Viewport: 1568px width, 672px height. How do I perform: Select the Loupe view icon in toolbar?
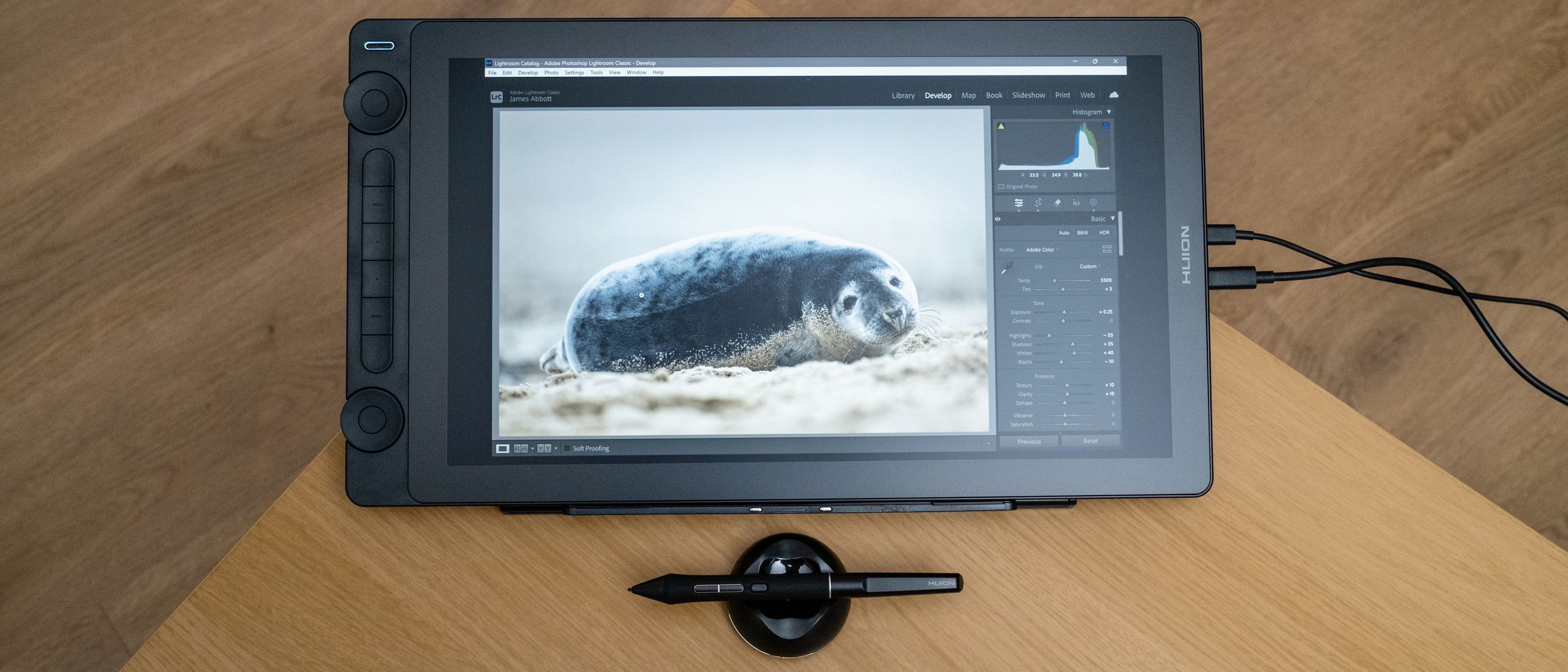click(502, 448)
